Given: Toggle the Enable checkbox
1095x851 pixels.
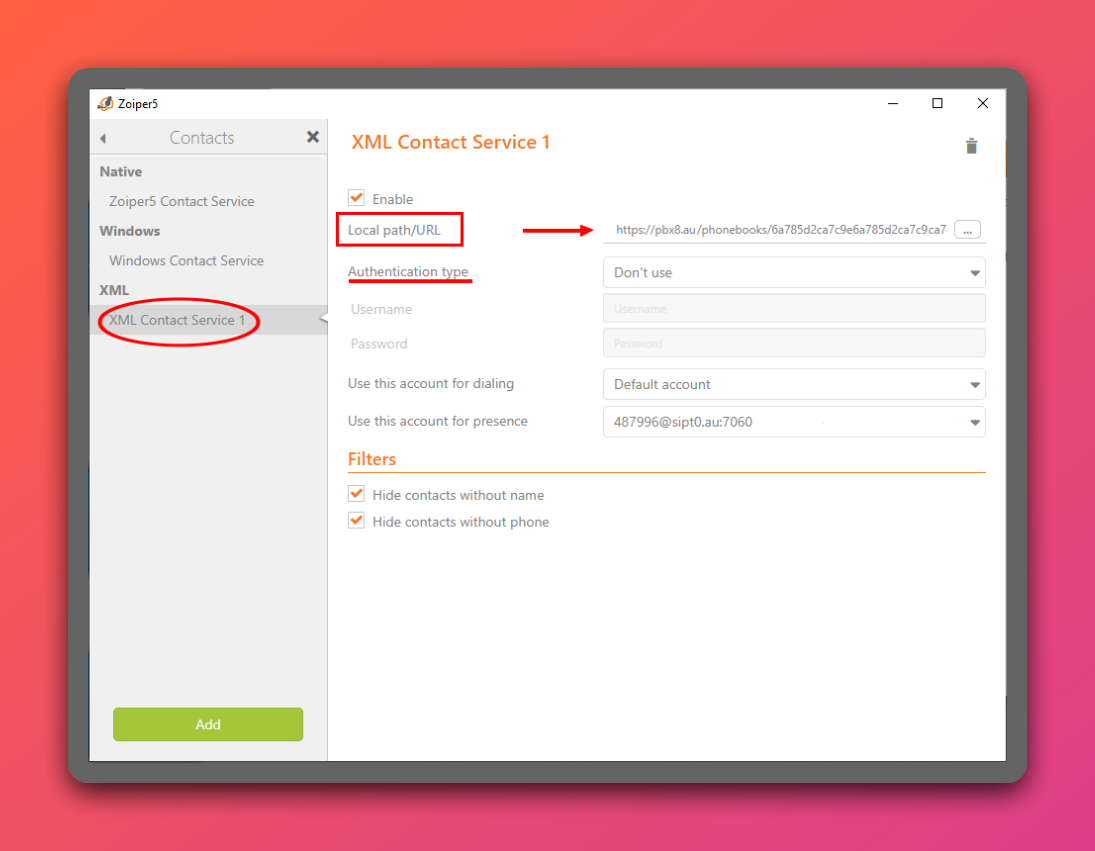Looking at the screenshot, I should [356, 198].
